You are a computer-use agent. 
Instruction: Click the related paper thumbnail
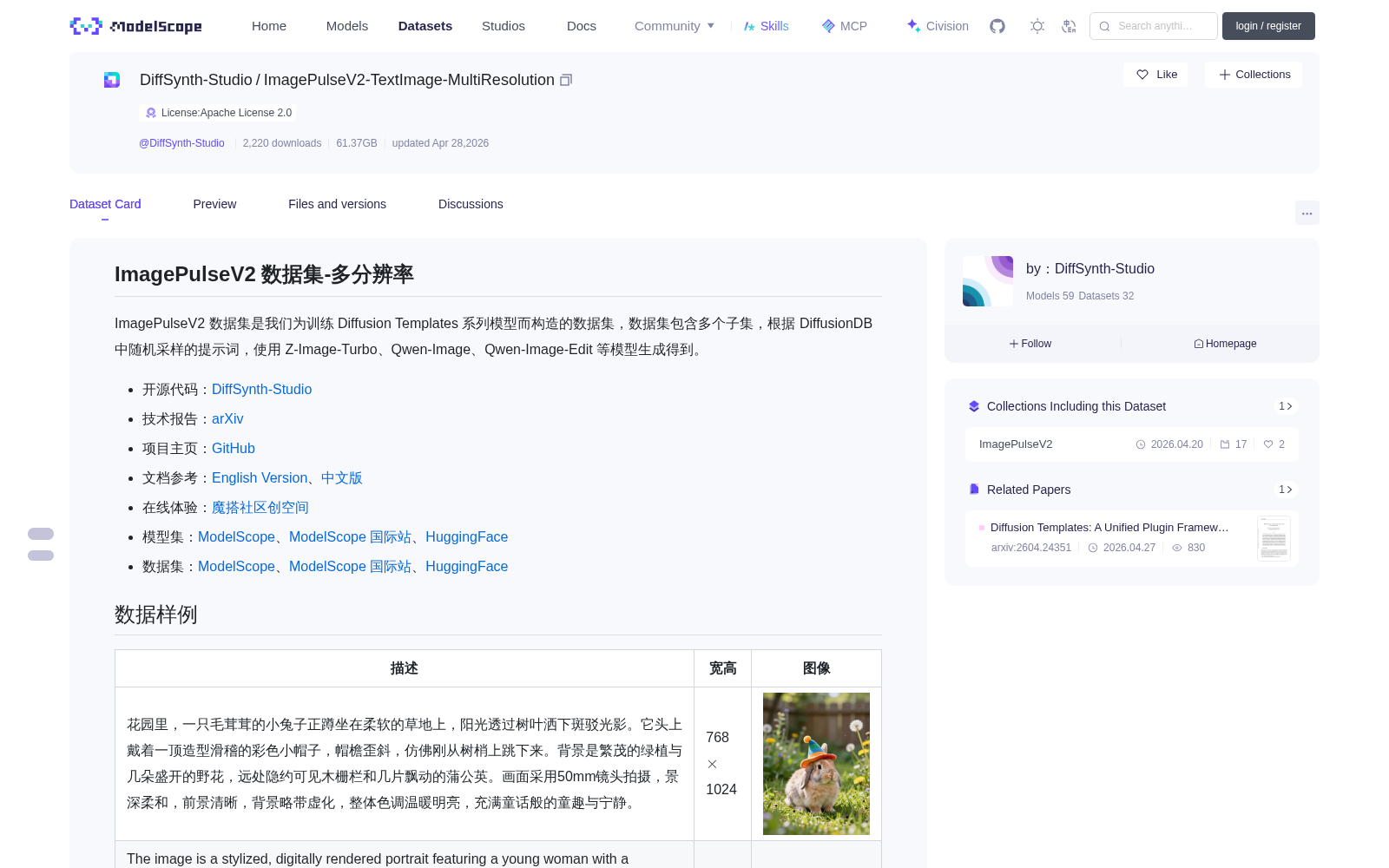[x=1274, y=538]
